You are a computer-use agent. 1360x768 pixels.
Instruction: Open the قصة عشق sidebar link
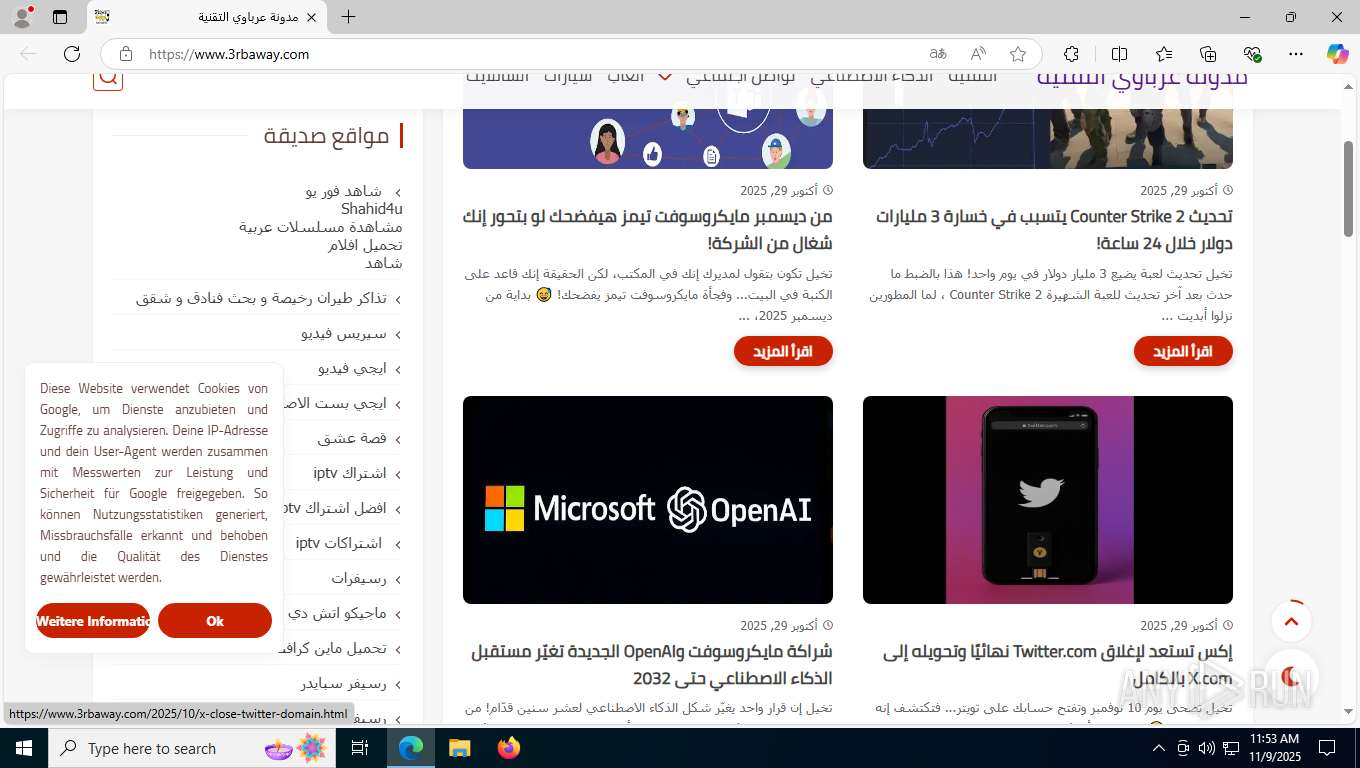tap(352, 438)
